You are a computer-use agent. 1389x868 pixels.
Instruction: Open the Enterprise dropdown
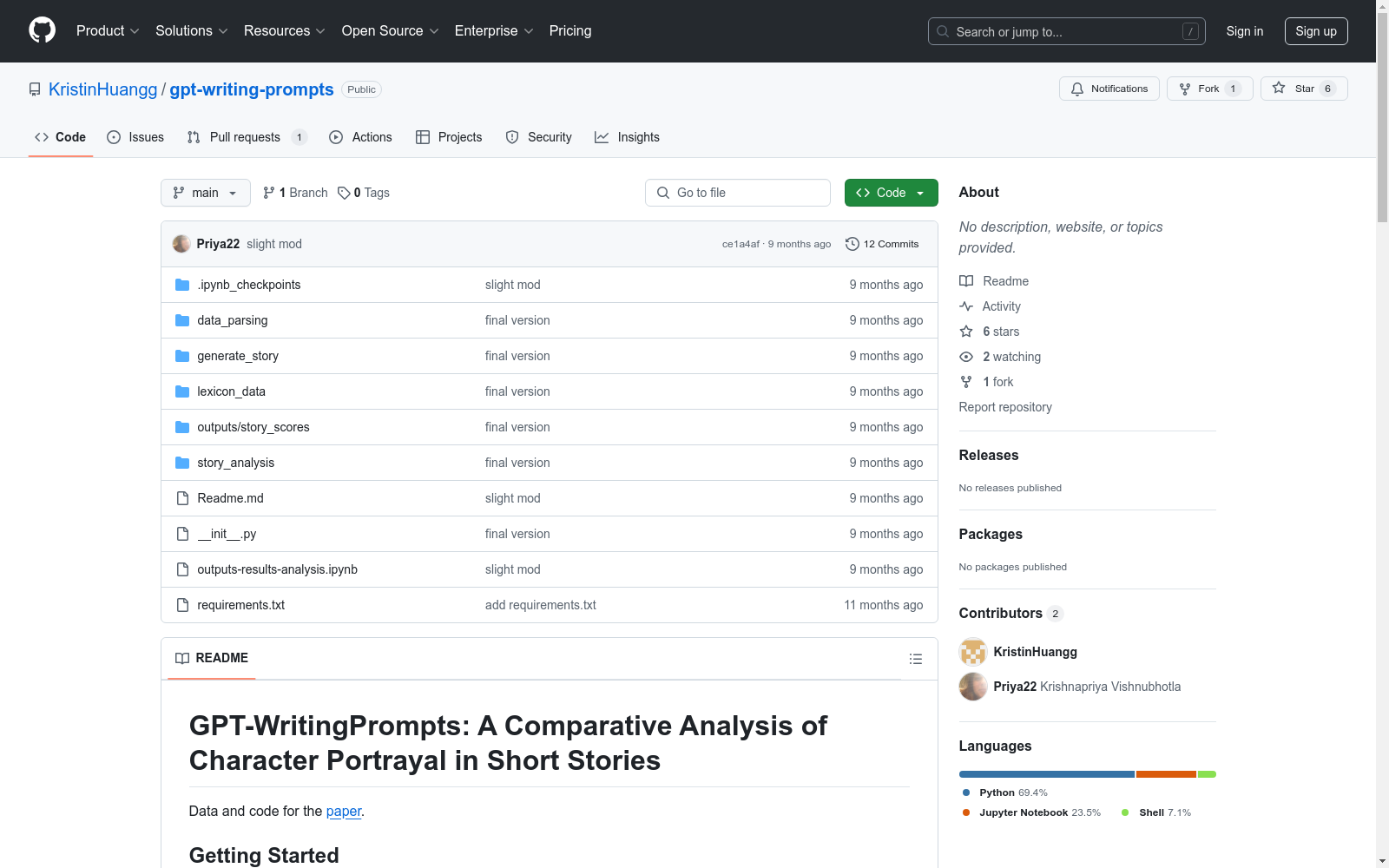[x=494, y=31]
